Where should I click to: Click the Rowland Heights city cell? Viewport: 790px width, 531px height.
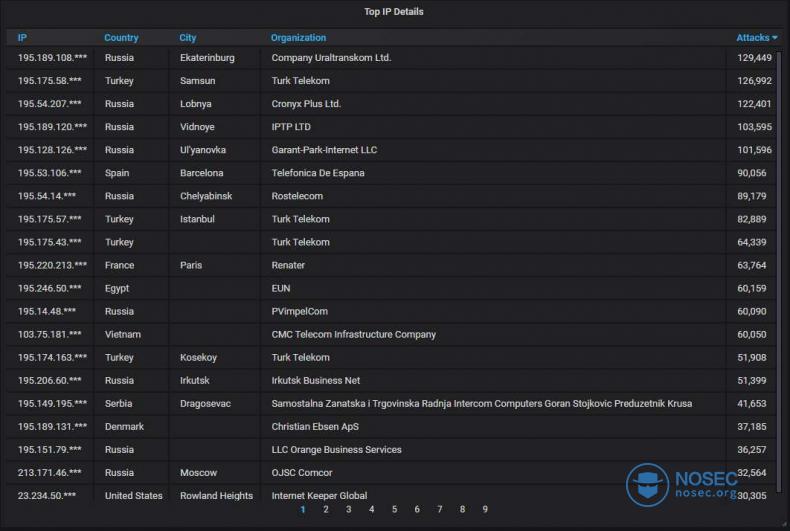[216, 496]
